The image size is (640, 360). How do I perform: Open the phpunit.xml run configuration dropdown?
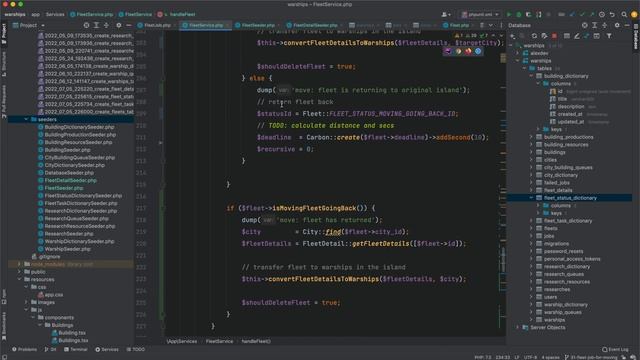tap(480, 14)
